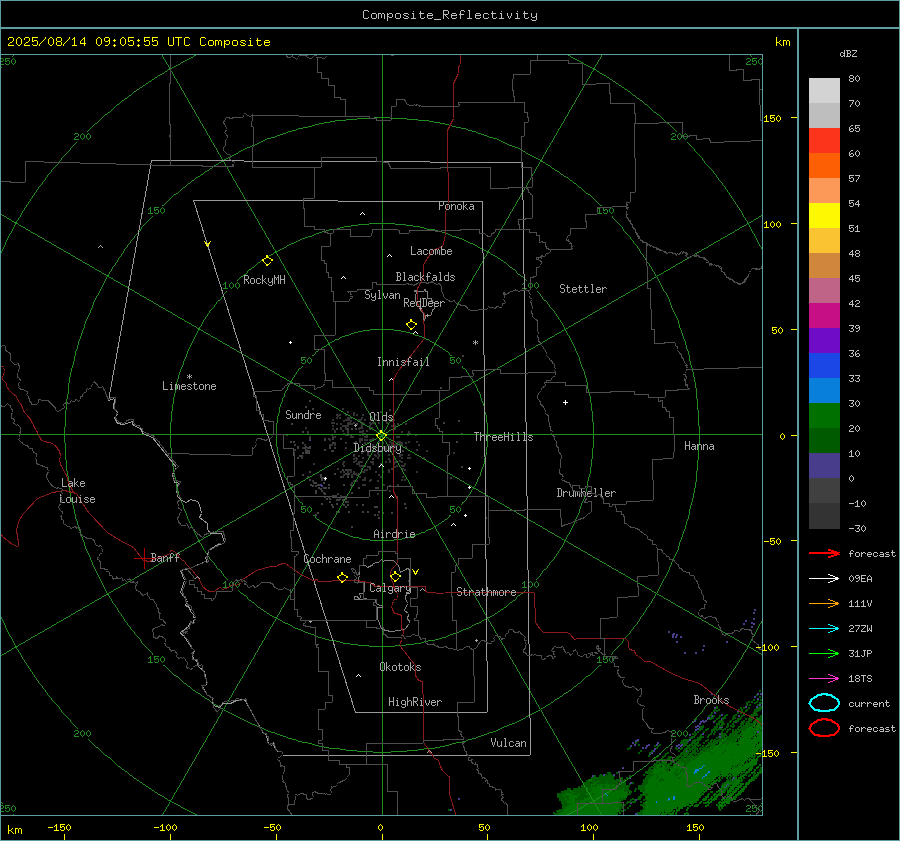Select the green 31JP arrow in legend
Viewport: 900px width, 841px height.
[x=824, y=653]
